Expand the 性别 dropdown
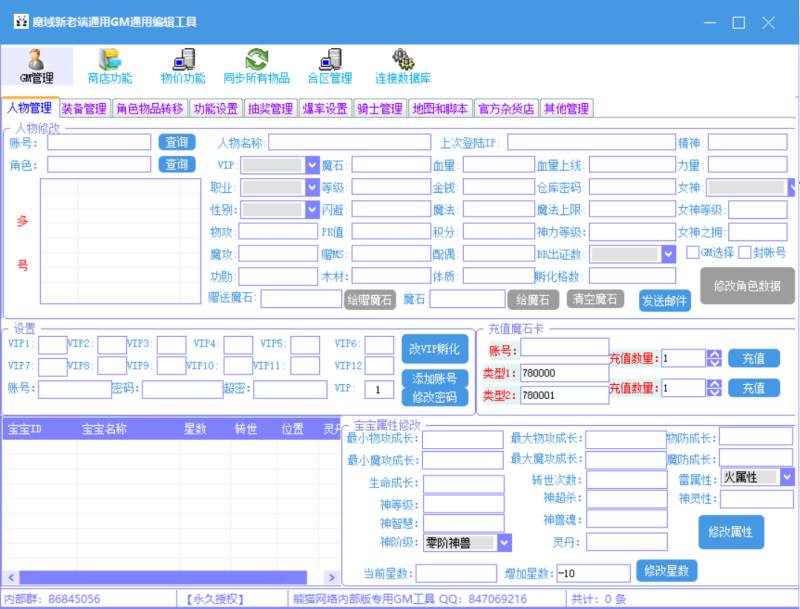The height and width of the screenshot is (609, 800). coord(312,210)
